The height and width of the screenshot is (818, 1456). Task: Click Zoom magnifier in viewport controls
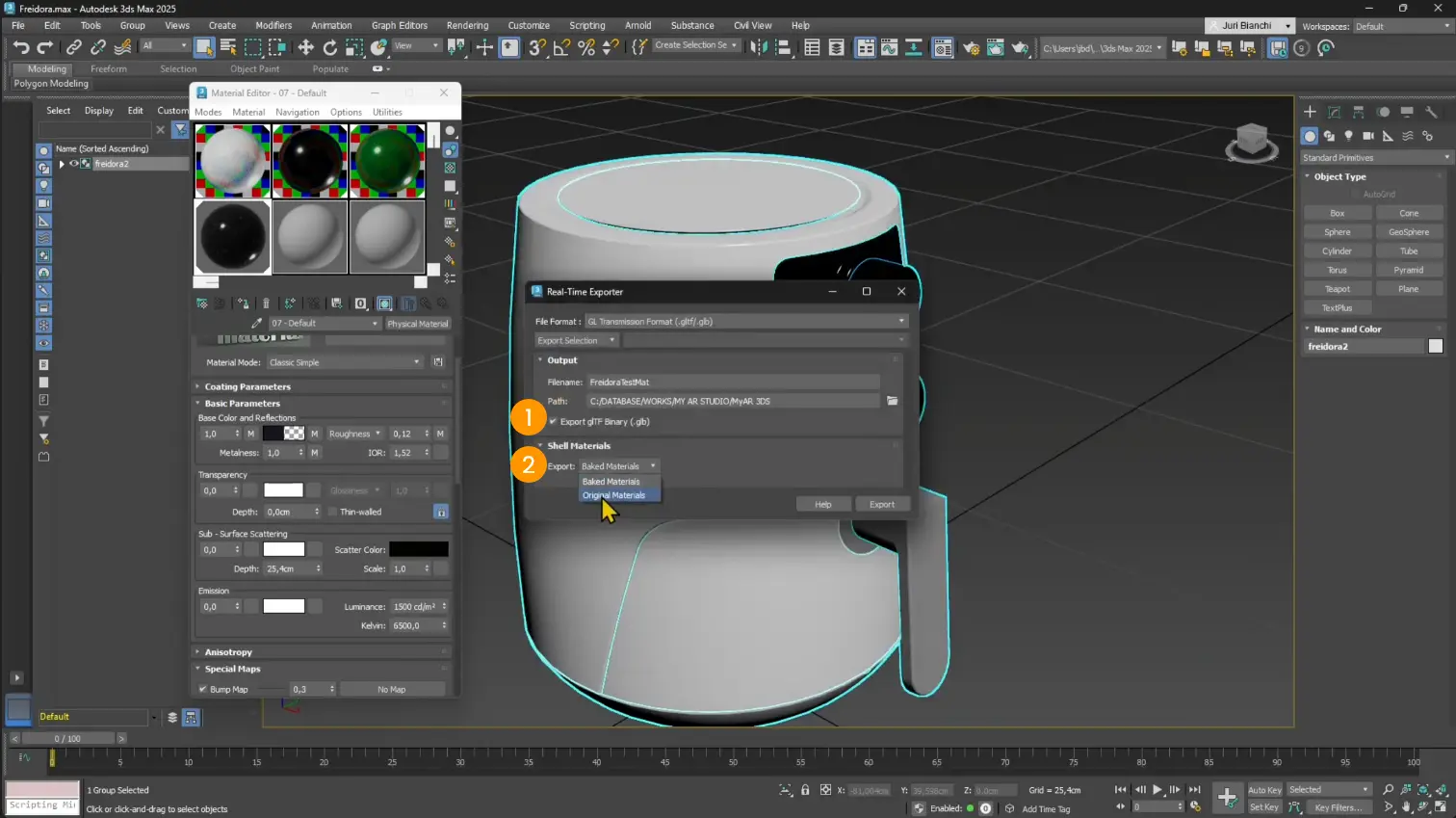point(1388,790)
